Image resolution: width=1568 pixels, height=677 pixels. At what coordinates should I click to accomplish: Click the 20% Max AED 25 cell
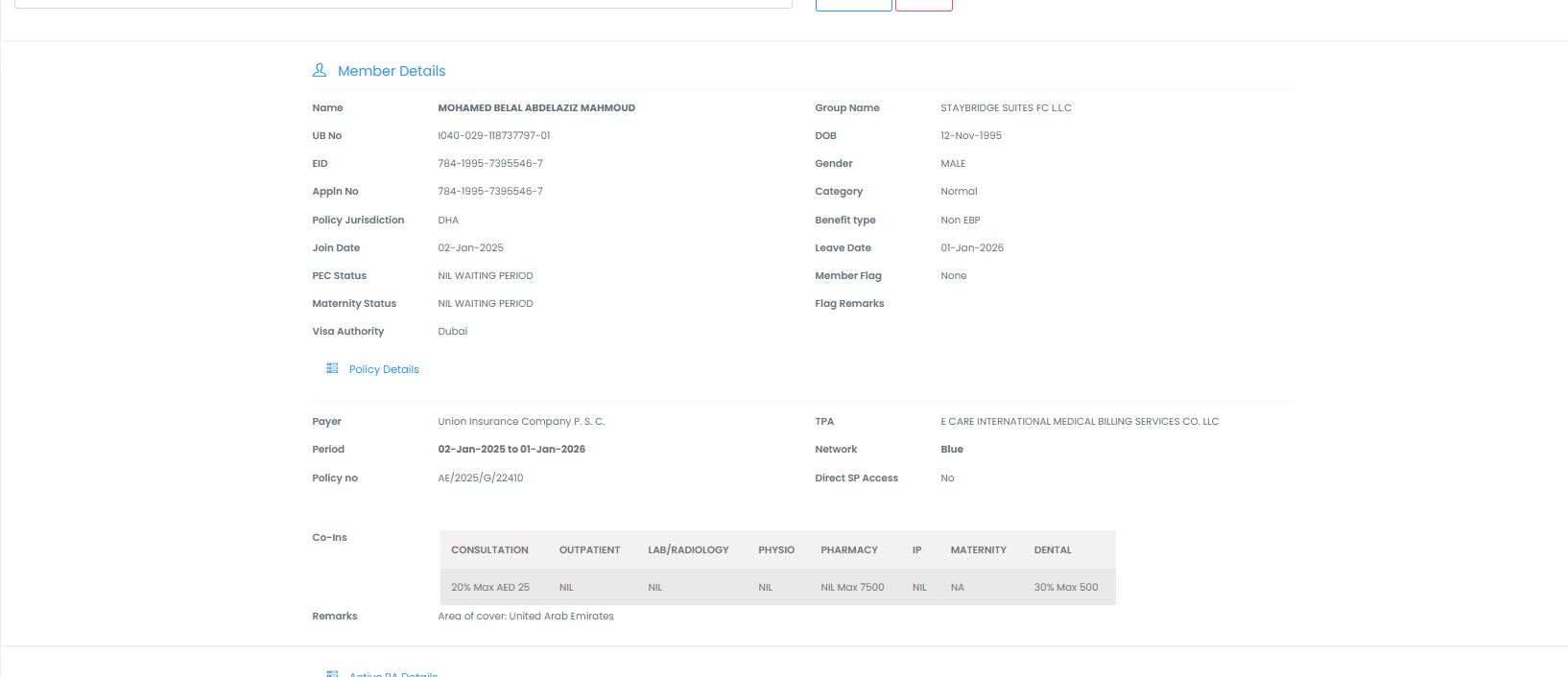coord(490,587)
